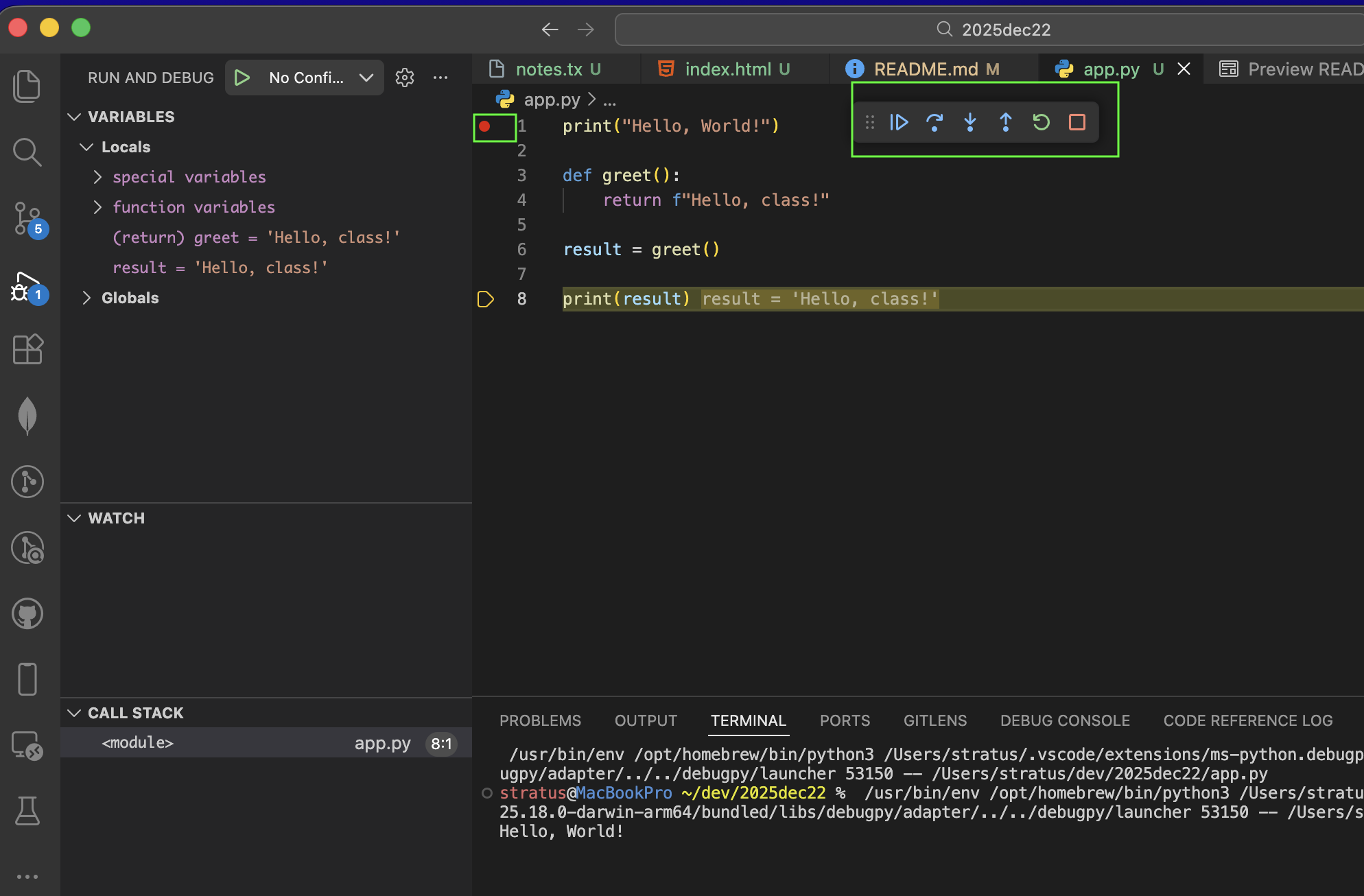Open the Explorer view in activity bar
The image size is (1364, 896).
click(27, 86)
